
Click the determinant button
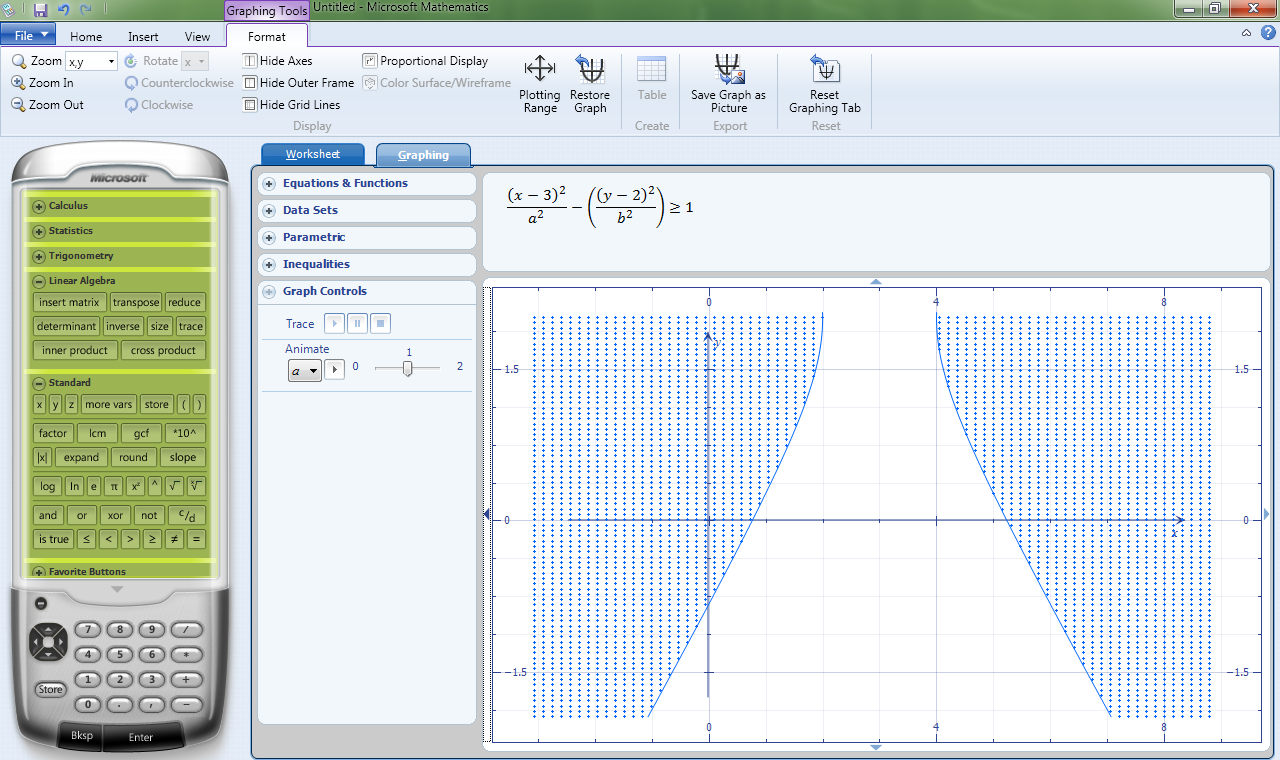click(67, 326)
